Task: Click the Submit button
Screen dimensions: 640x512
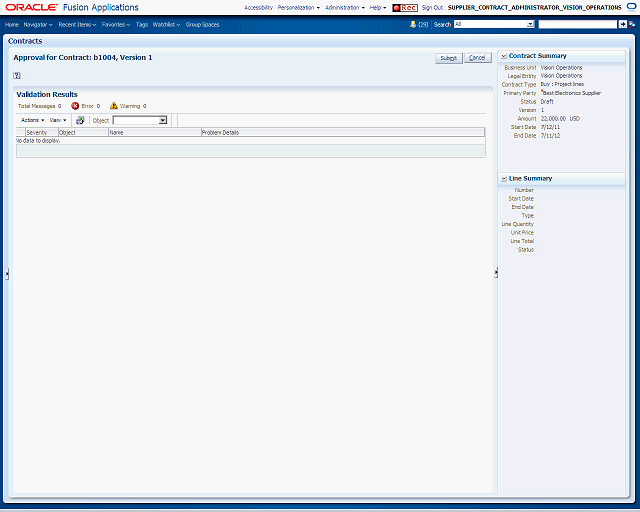Action: (x=449, y=58)
